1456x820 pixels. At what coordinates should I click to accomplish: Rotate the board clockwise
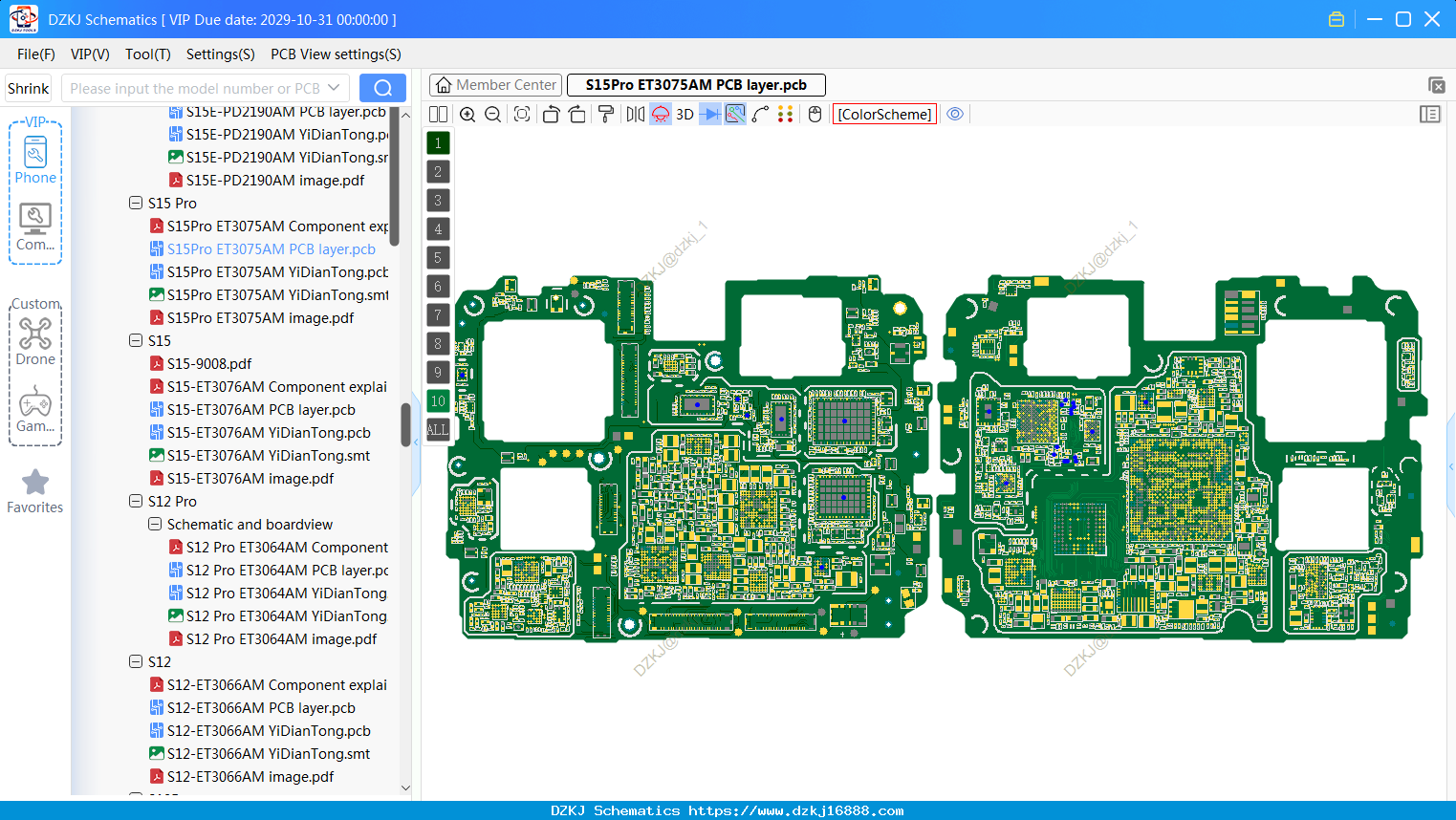pos(576,115)
